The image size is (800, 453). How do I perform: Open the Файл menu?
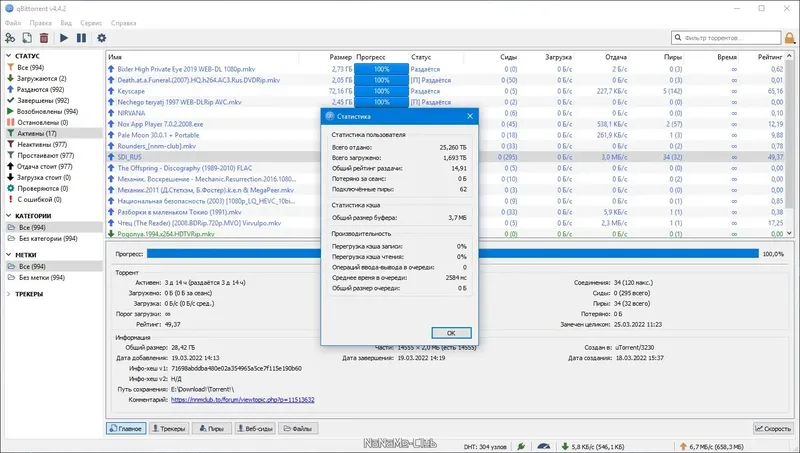point(13,23)
